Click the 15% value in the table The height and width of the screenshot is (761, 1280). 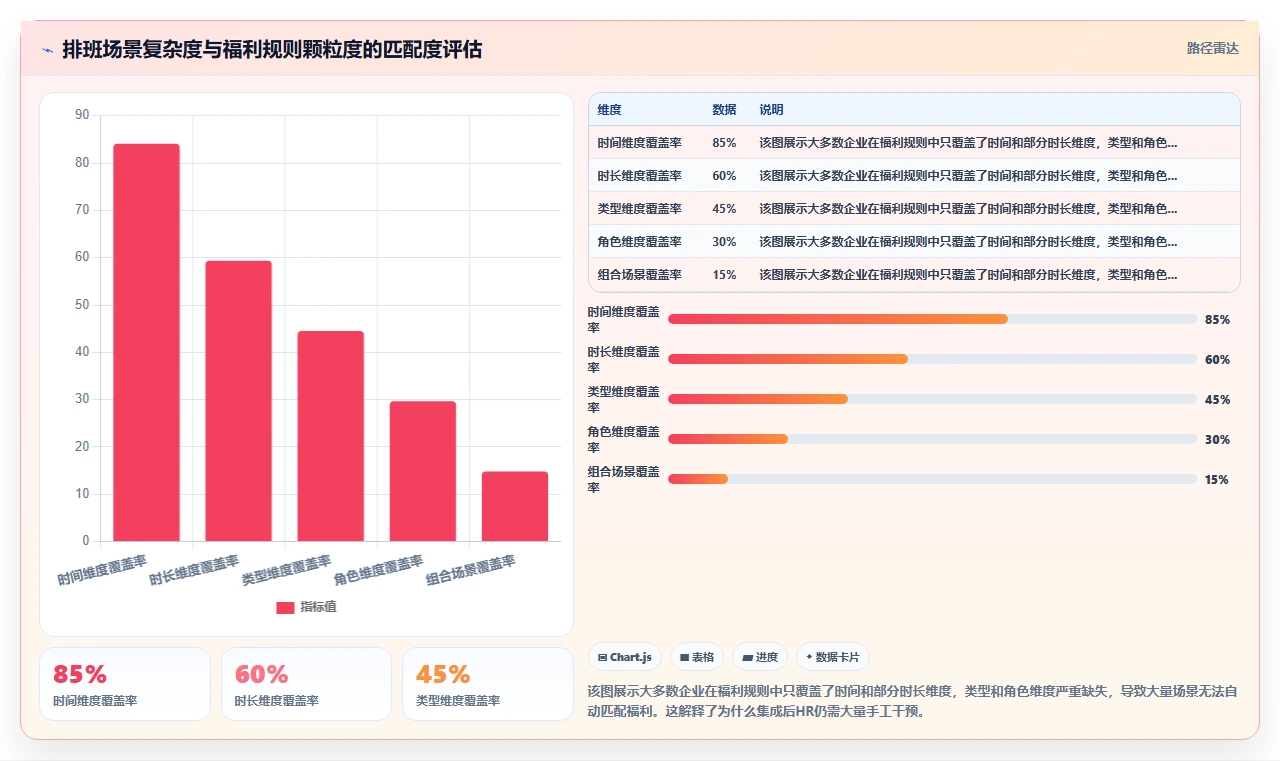[724, 274]
